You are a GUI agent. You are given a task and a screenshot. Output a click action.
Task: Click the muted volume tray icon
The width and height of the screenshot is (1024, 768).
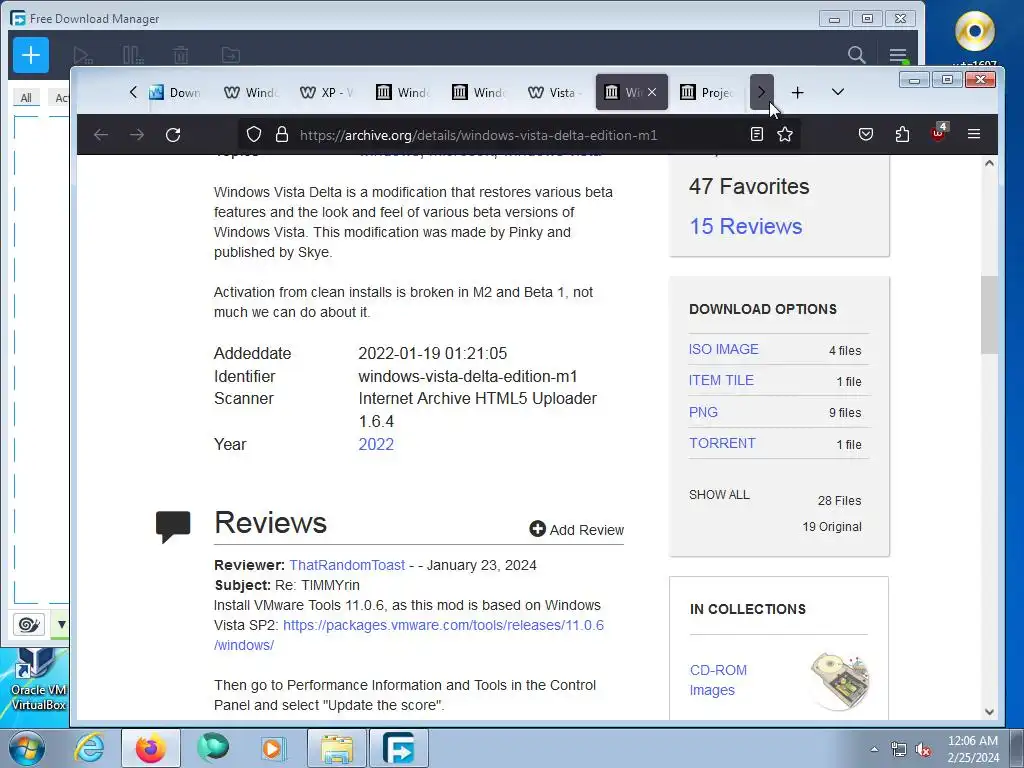[x=923, y=750]
